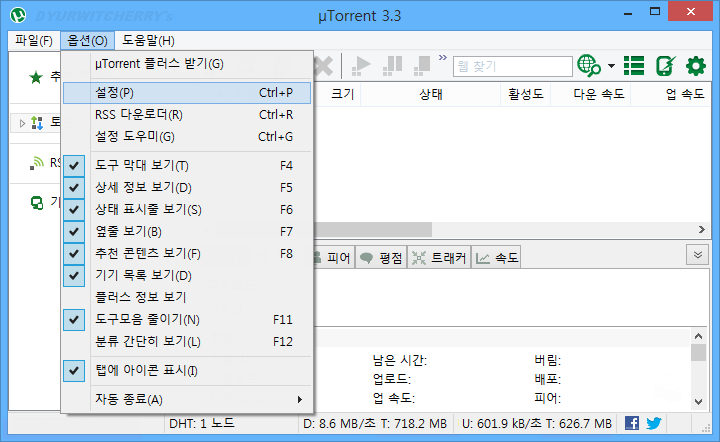Click the Twitter icon in status bar

coord(653,423)
